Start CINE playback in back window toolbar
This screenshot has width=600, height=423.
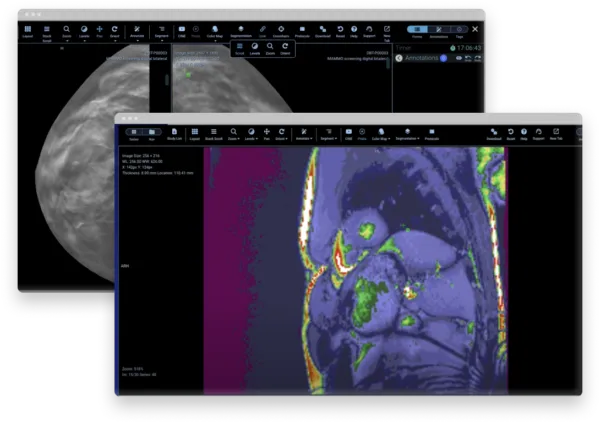click(x=182, y=31)
